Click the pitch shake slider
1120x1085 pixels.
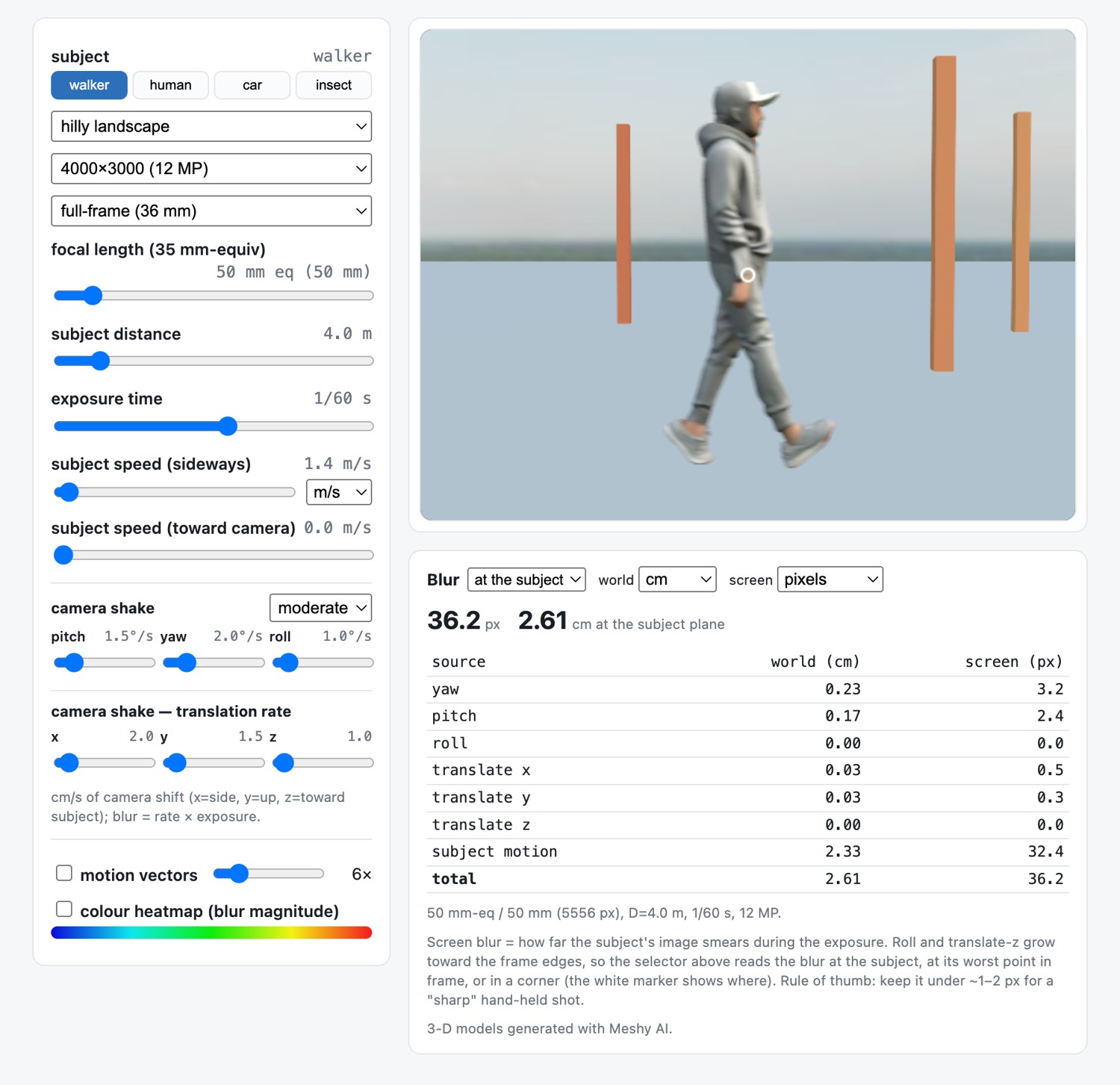point(105,662)
